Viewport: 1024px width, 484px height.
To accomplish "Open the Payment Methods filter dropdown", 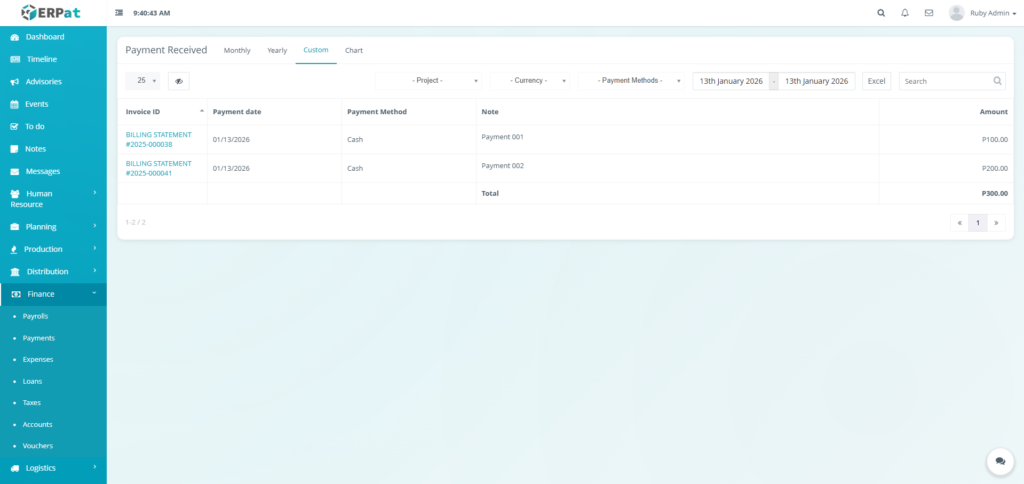I will [632, 81].
